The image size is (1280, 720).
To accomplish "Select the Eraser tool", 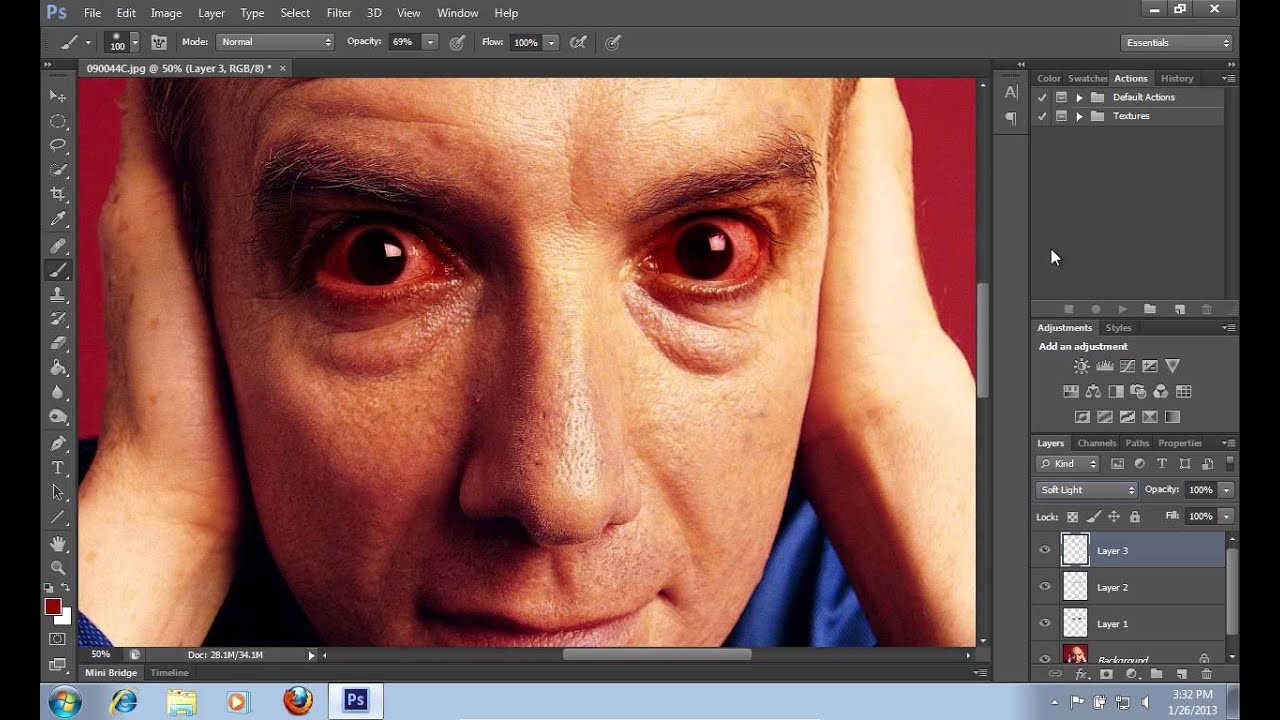I will coord(58,344).
